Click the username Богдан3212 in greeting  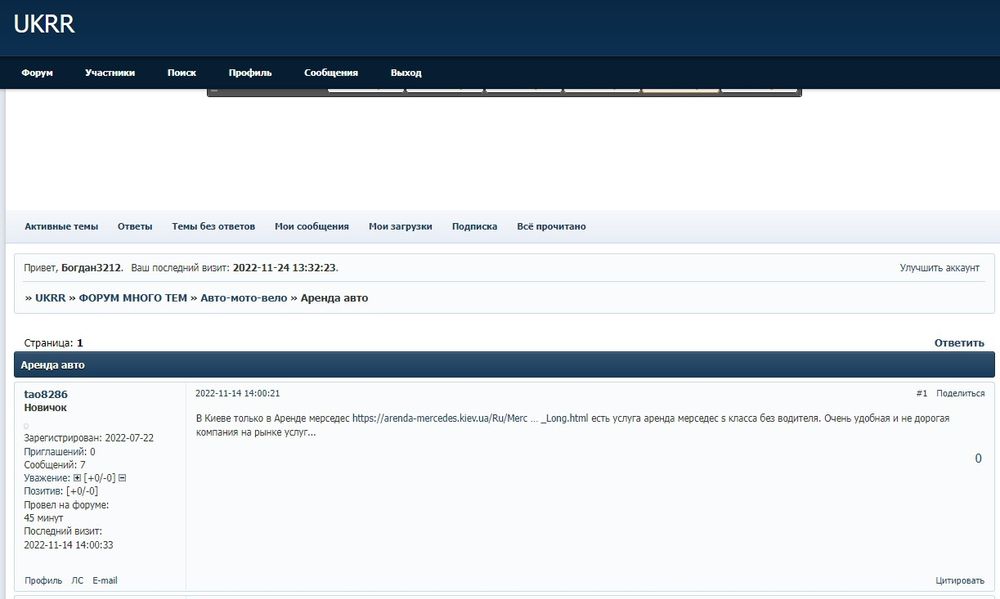pyautogui.click(x=91, y=268)
